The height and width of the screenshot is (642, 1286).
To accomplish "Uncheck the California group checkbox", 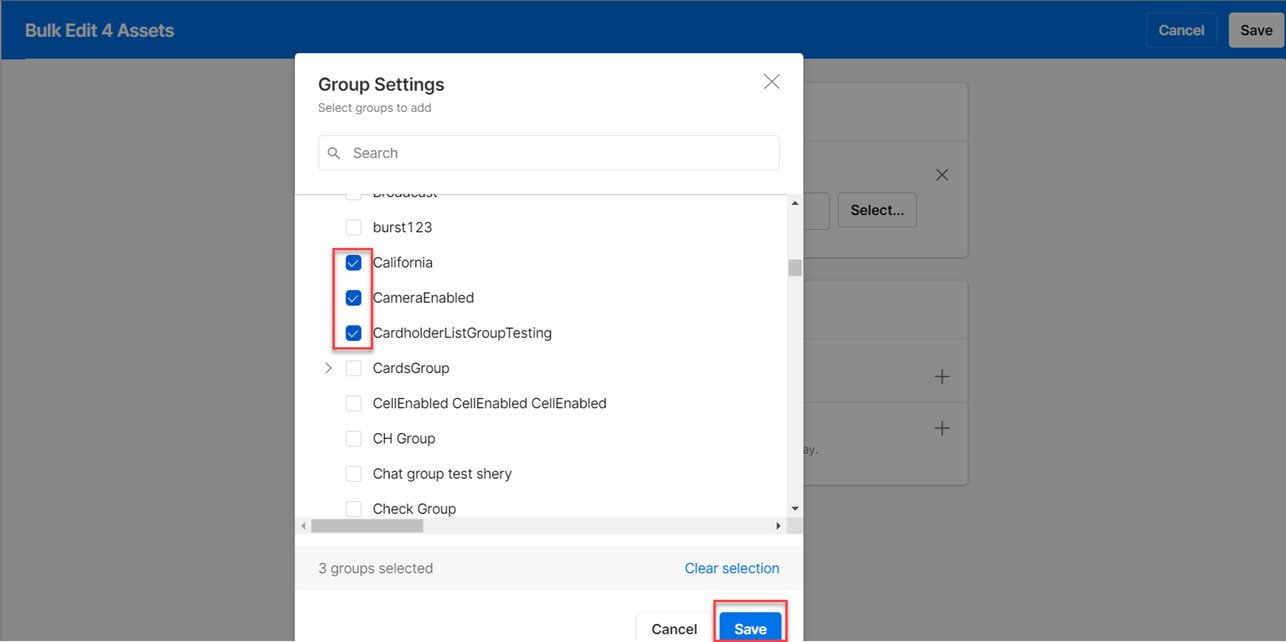I will pos(353,263).
